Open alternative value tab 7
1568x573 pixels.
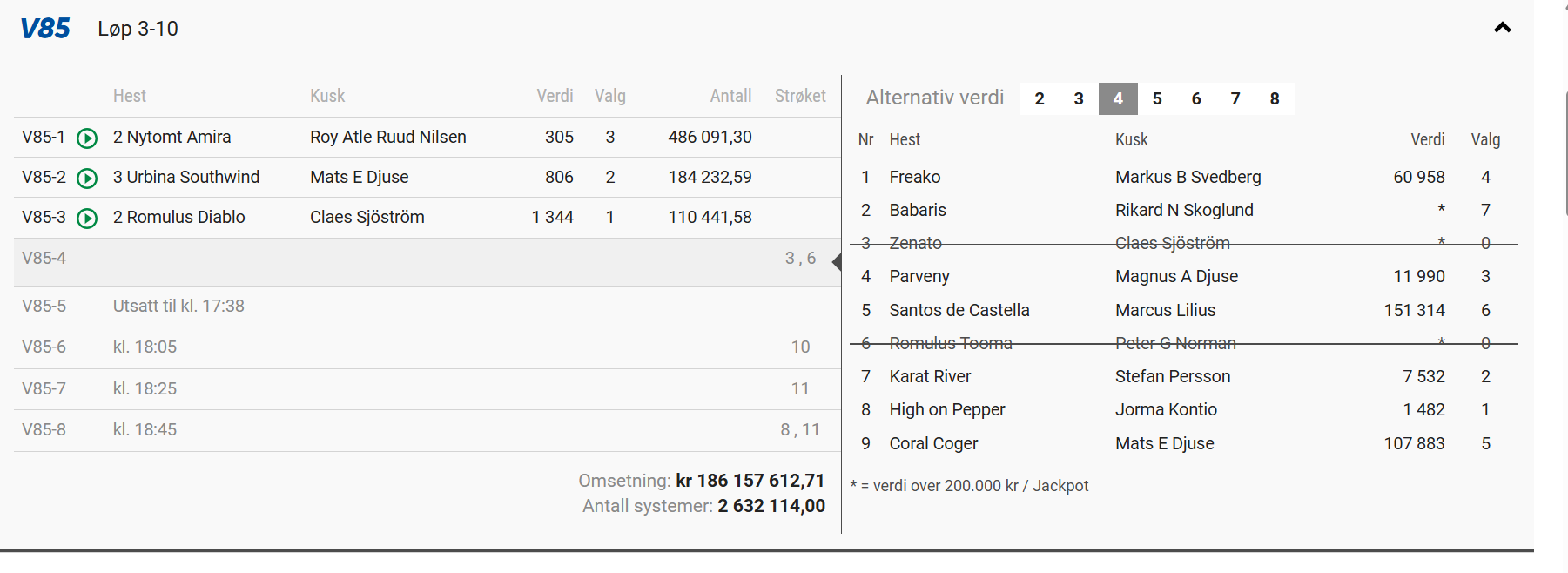[1235, 99]
